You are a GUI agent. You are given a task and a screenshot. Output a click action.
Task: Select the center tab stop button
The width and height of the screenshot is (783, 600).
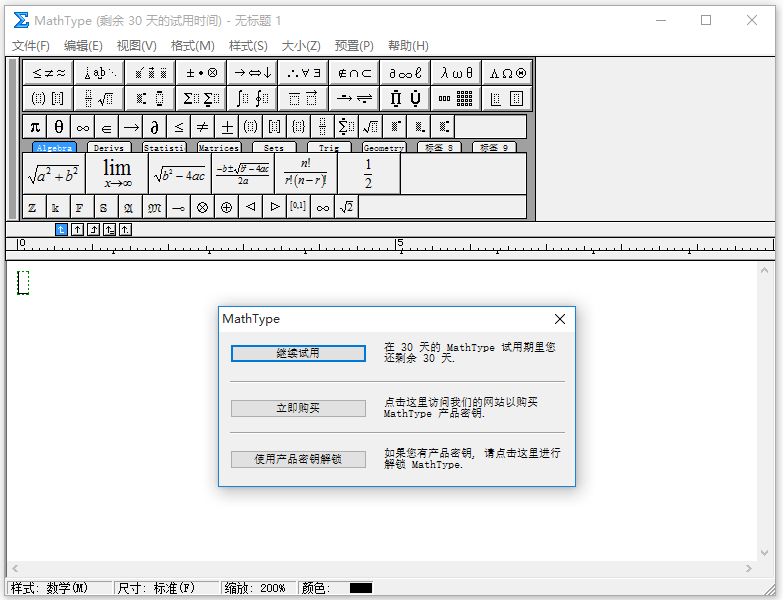[x=77, y=229]
